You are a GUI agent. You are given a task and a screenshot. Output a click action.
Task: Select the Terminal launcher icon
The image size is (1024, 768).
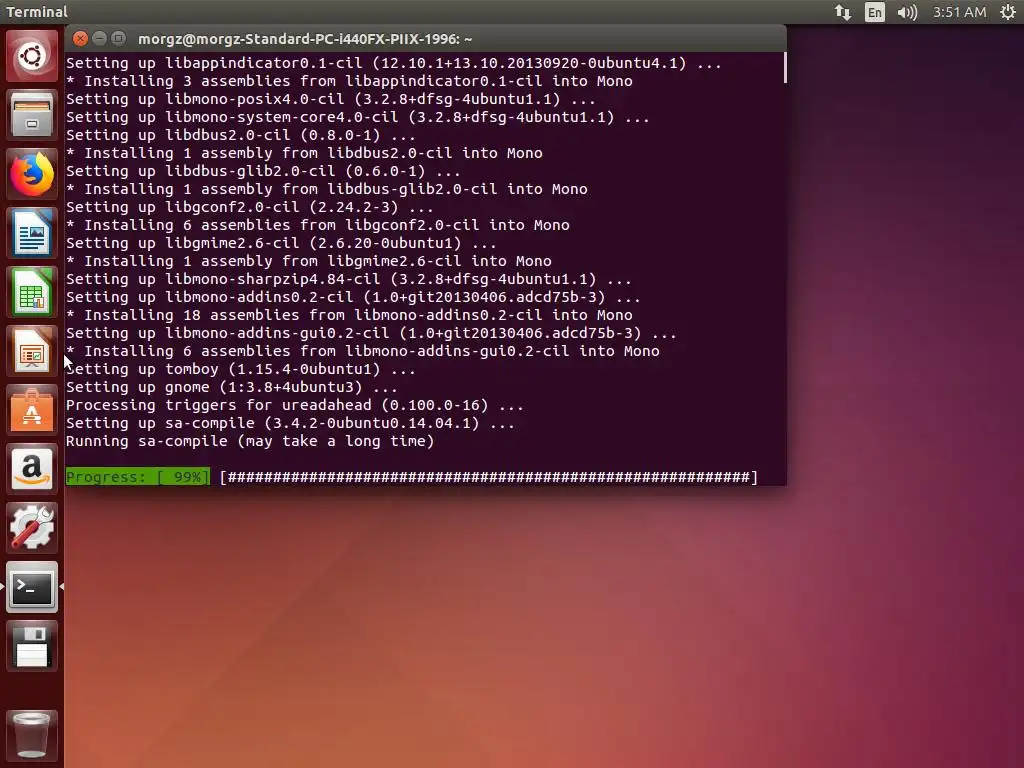pyautogui.click(x=31, y=586)
